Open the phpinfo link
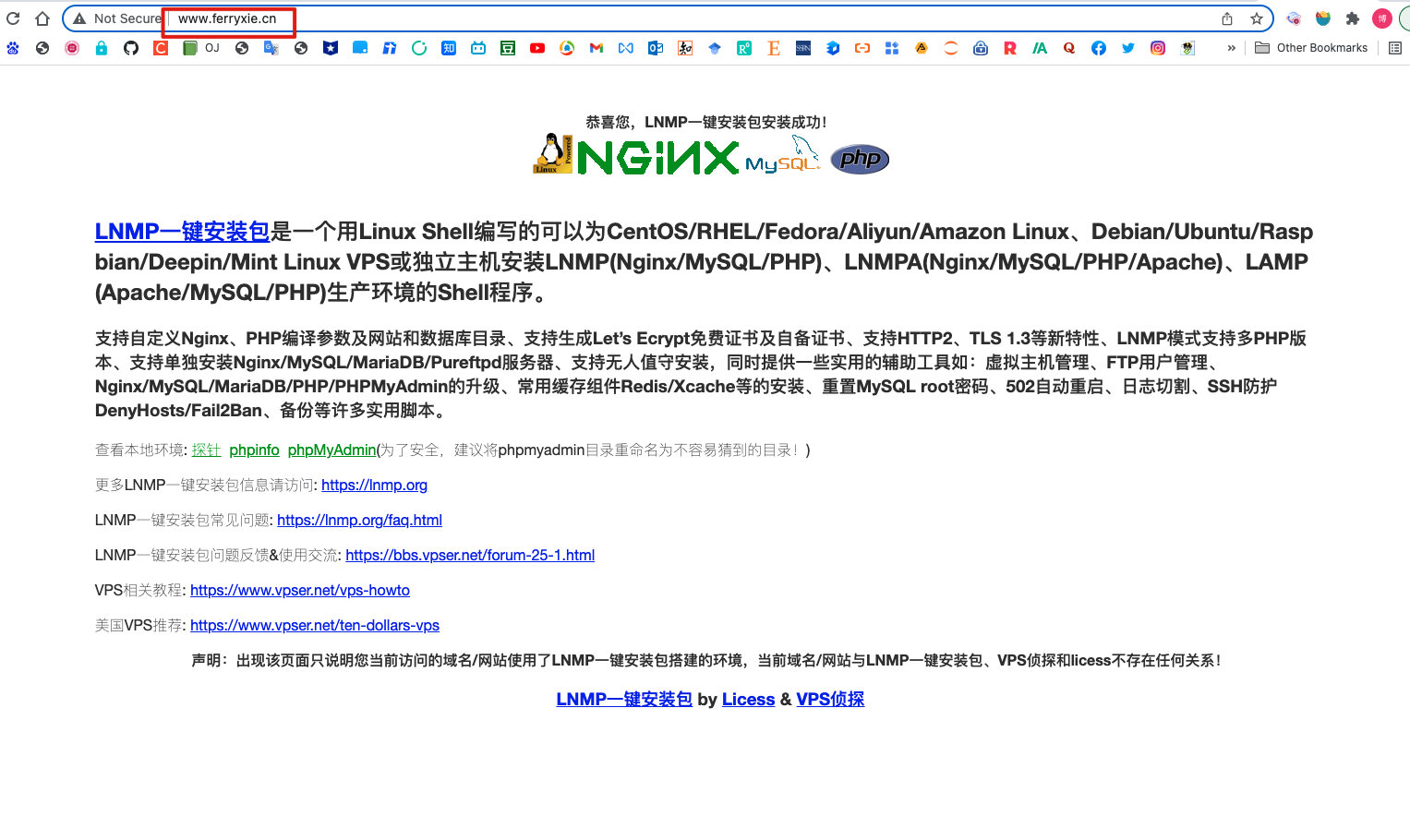The width and height of the screenshot is (1410, 840). coord(254,450)
